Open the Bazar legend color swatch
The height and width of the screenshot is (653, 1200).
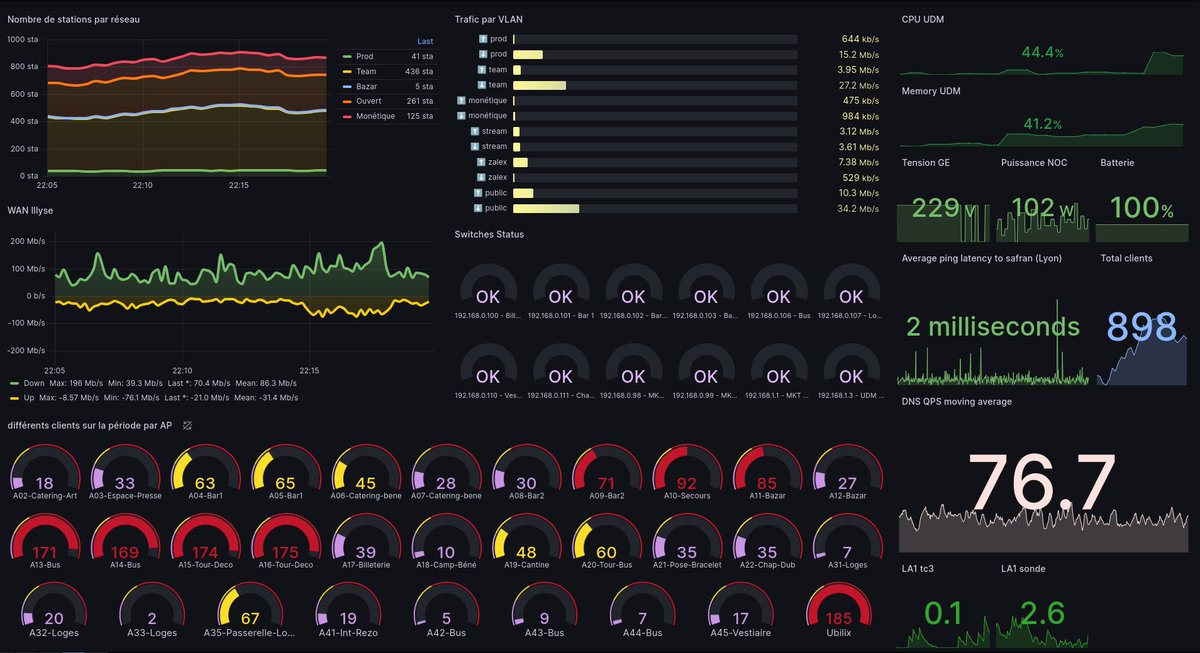click(347, 86)
